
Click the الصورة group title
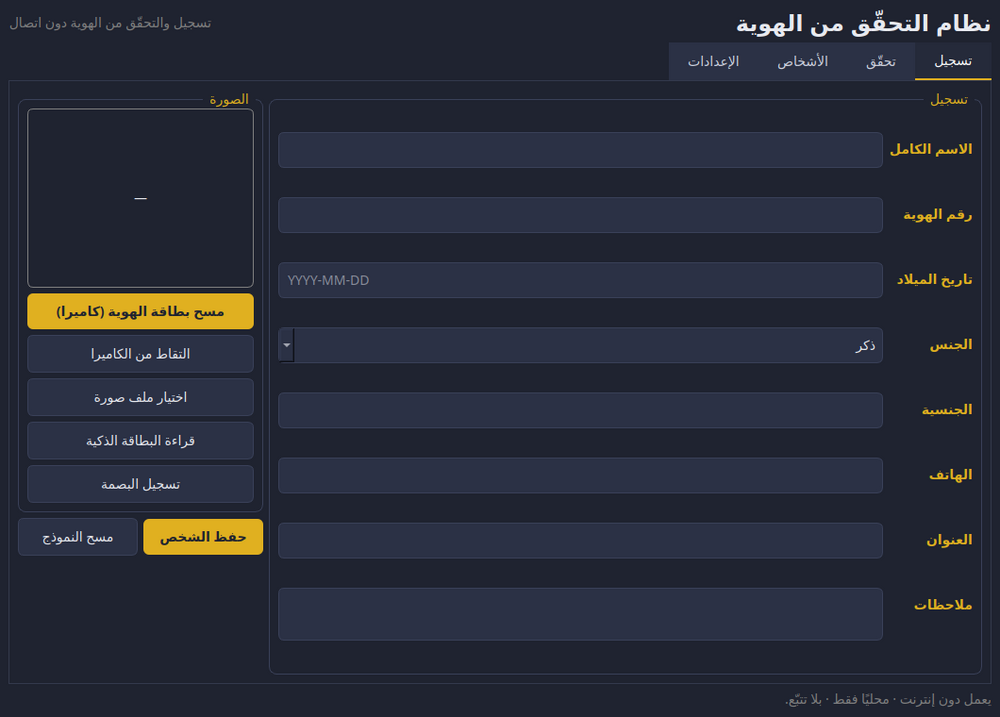coord(229,100)
